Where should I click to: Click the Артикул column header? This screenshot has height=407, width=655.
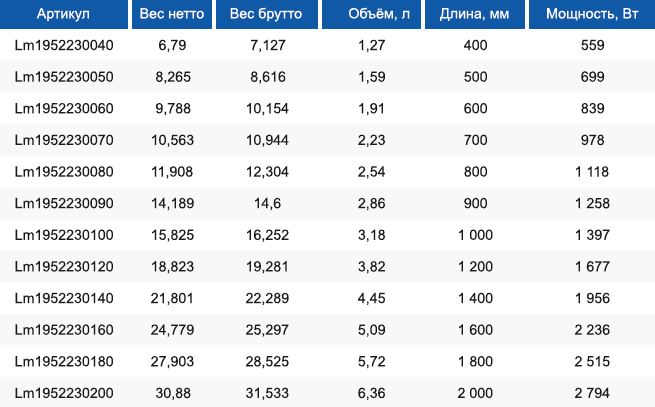point(63,14)
